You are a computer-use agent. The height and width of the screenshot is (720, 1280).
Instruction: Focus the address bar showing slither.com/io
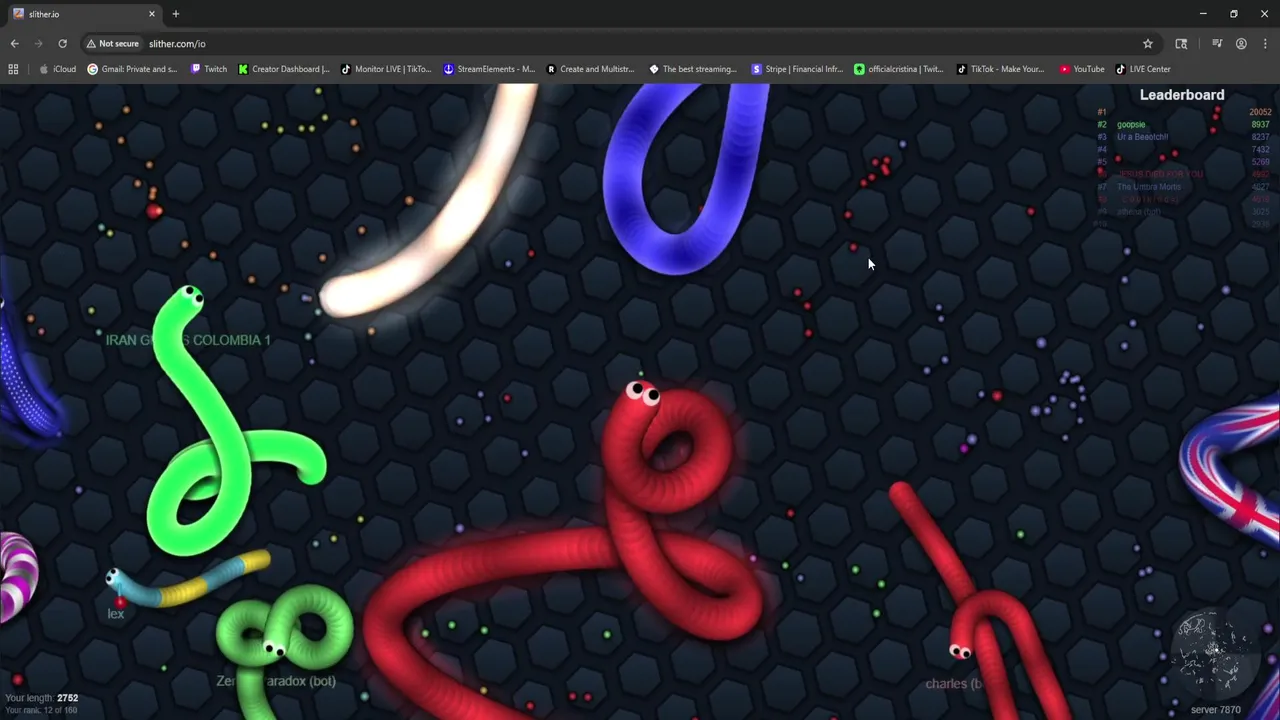(x=640, y=44)
